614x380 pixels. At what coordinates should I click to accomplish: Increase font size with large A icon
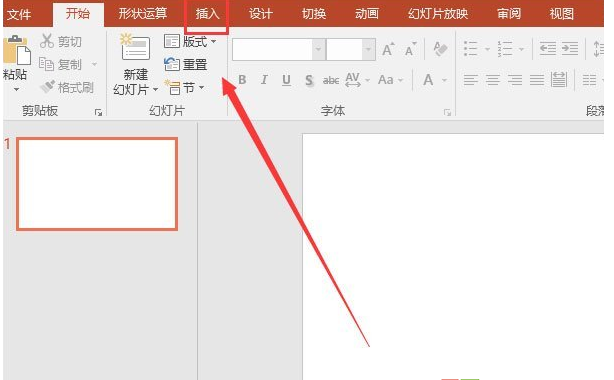(x=388, y=50)
